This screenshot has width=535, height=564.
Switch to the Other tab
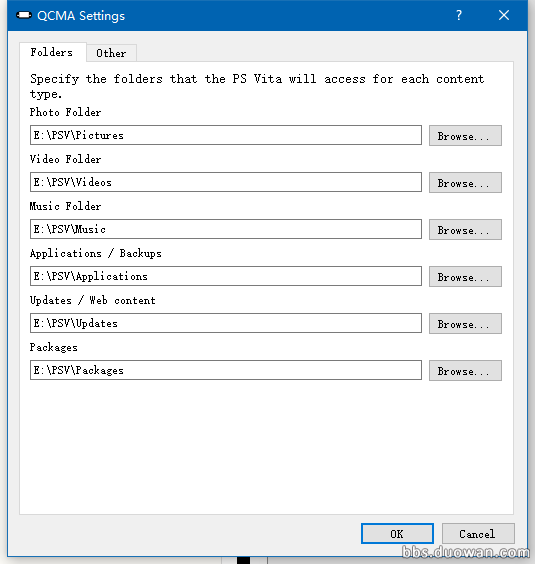[x=111, y=53]
